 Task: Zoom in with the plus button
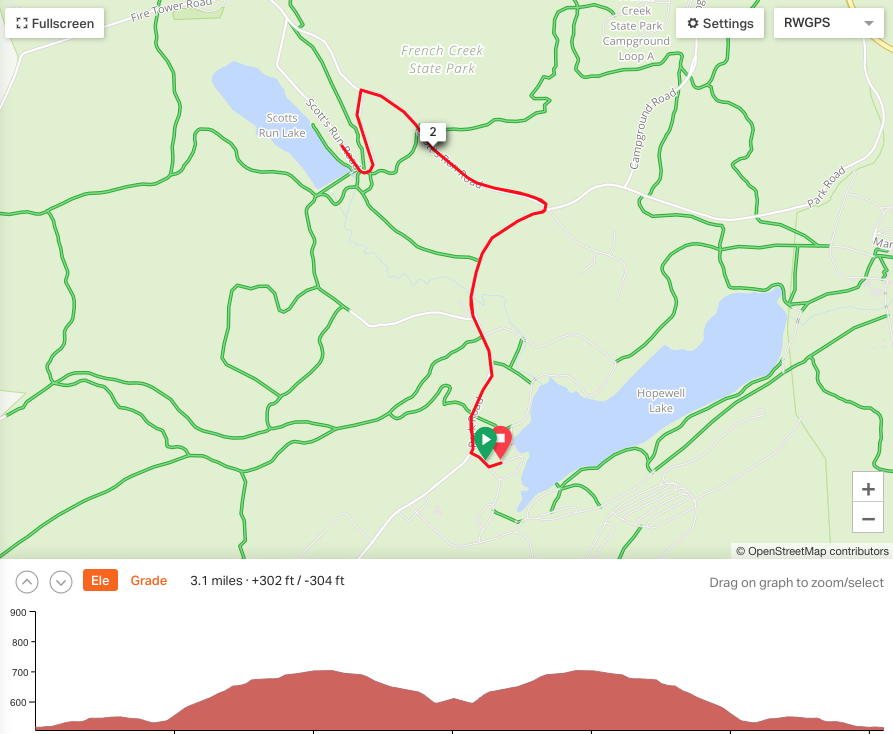pyautogui.click(x=868, y=489)
